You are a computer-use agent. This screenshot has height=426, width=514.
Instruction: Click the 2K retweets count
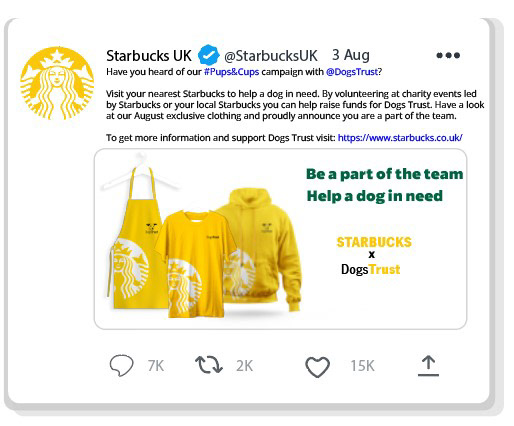pos(244,366)
